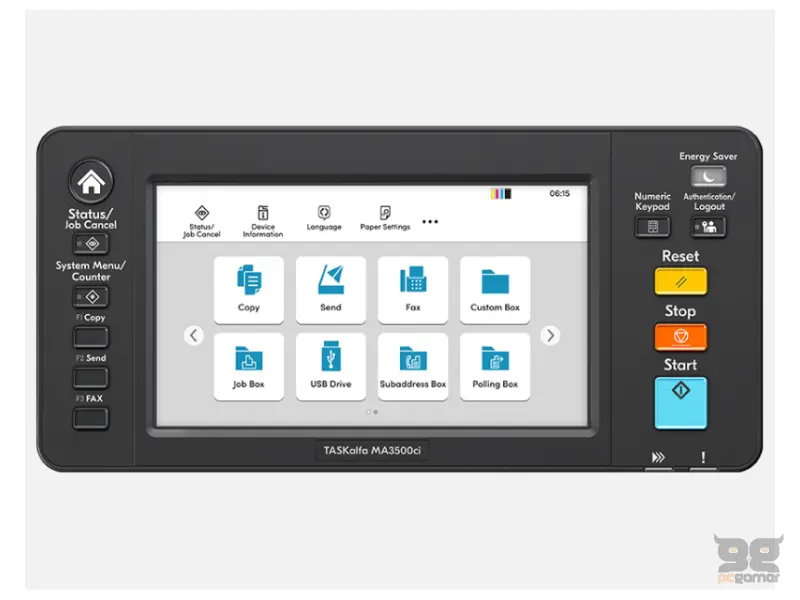The image size is (800, 600).
Task: Select the USB Drive tile
Action: [x=331, y=366]
